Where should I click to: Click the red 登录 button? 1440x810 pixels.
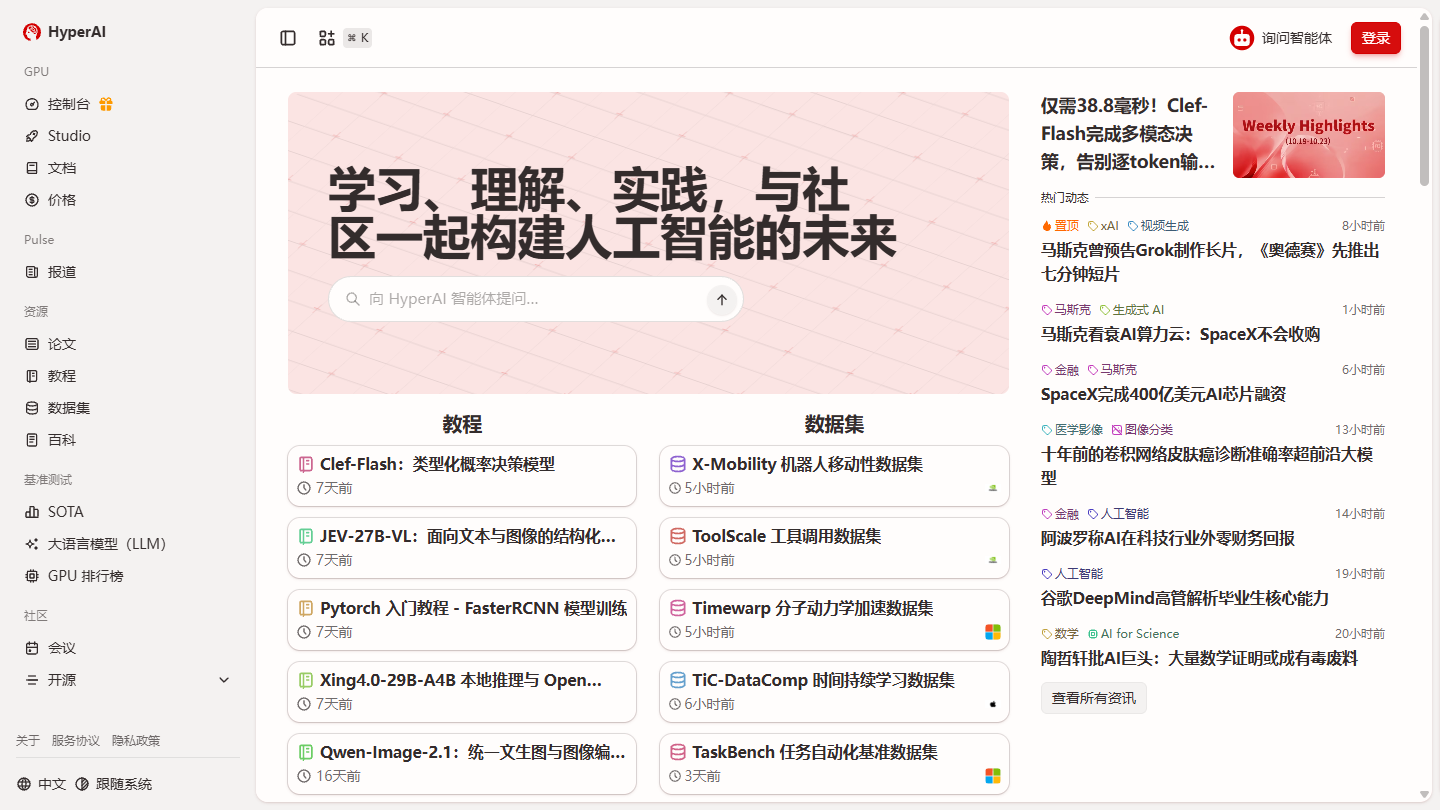(1376, 38)
